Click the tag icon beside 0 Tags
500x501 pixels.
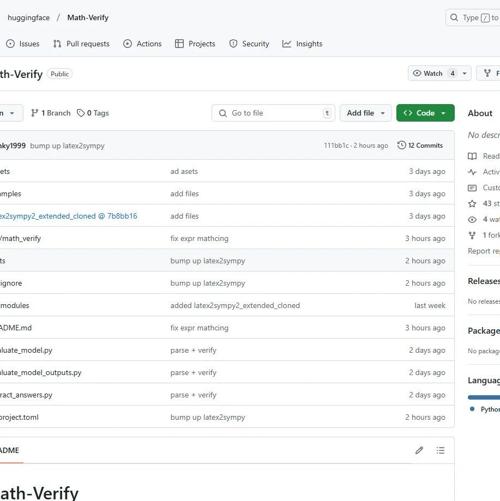tap(81, 113)
